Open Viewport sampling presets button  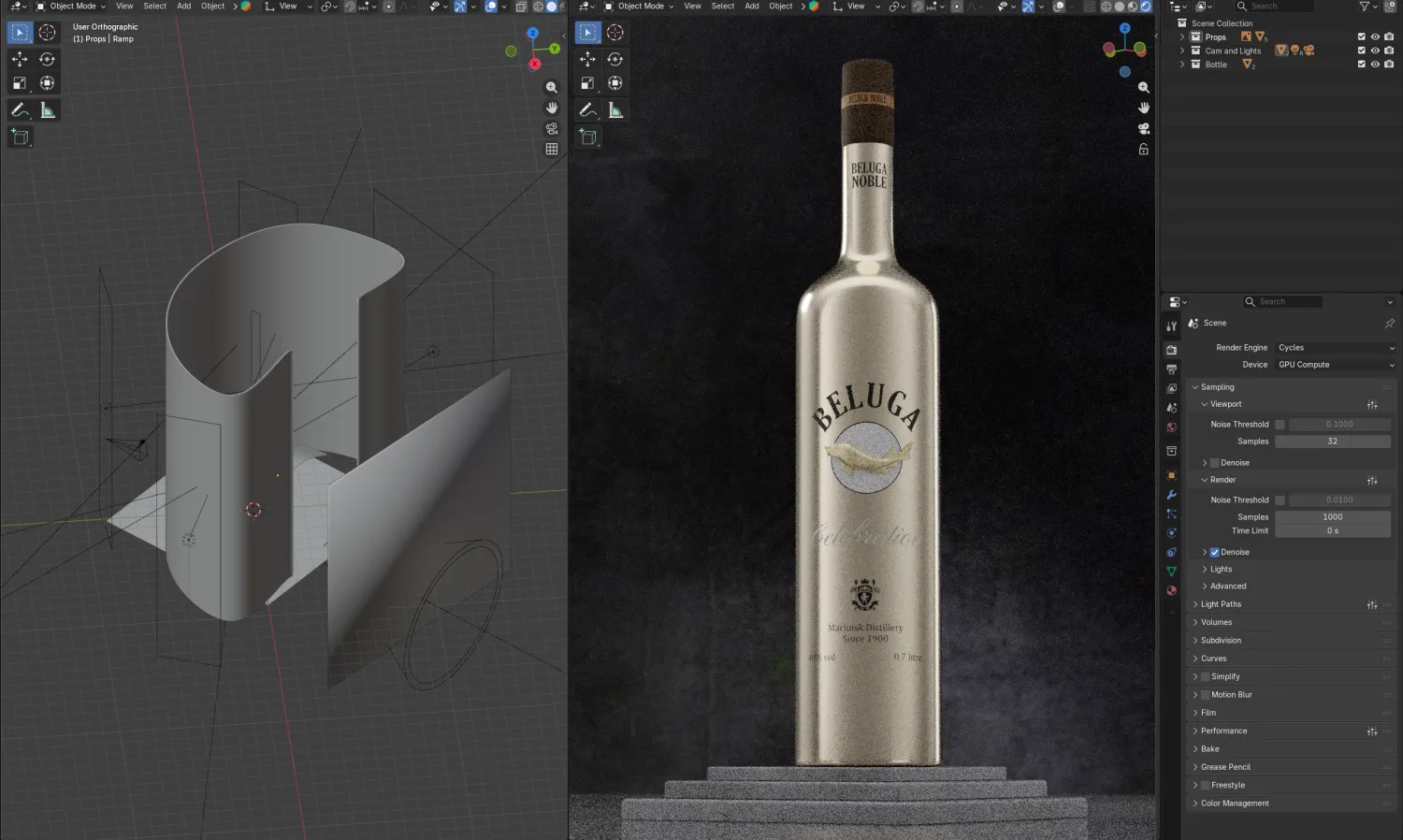1372,405
